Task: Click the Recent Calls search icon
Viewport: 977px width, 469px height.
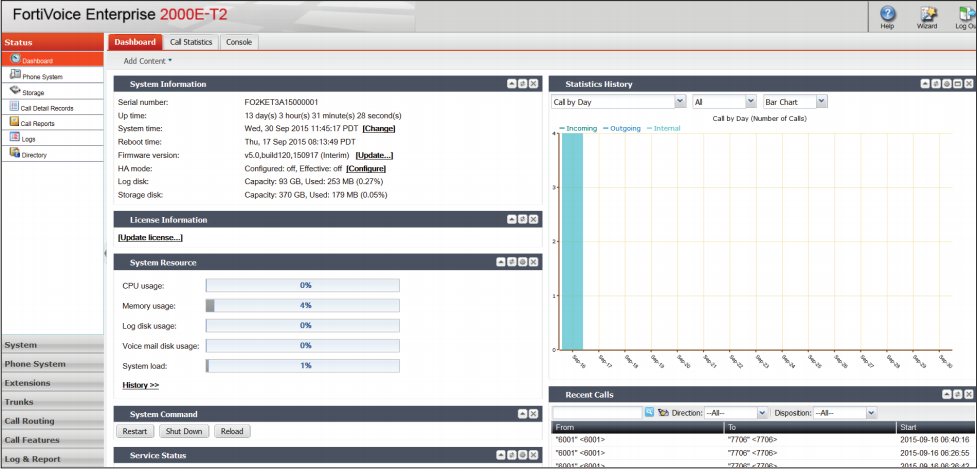Action: (649, 412)
